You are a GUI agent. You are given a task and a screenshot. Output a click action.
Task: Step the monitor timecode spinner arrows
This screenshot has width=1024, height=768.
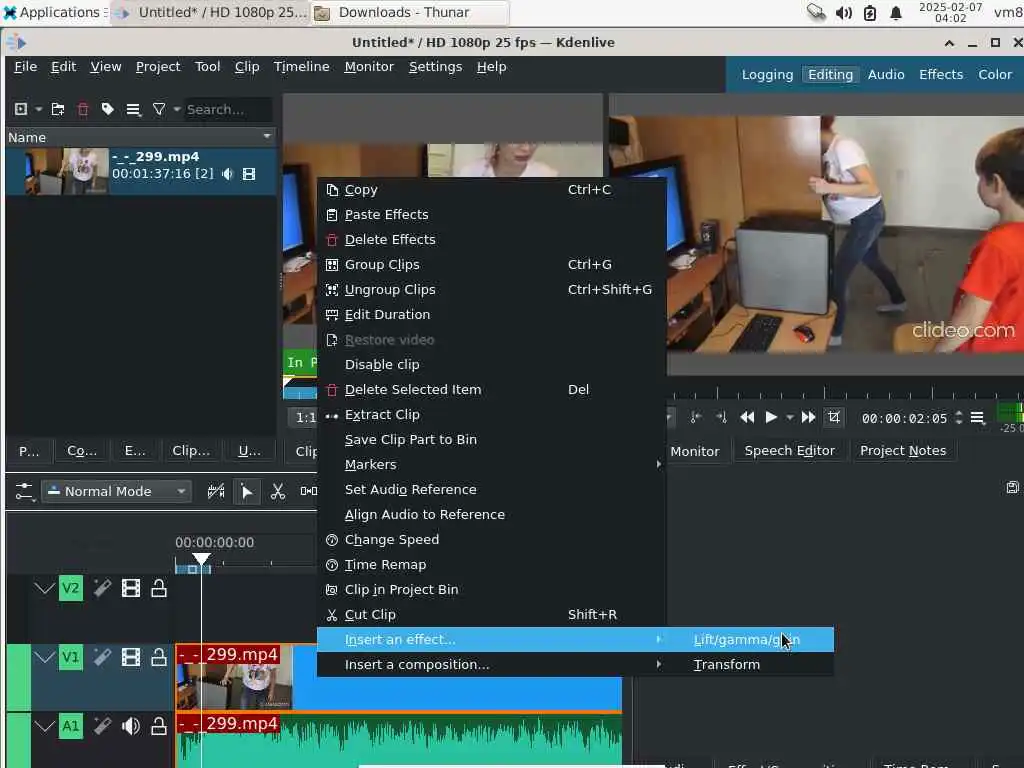pos(959,417)
